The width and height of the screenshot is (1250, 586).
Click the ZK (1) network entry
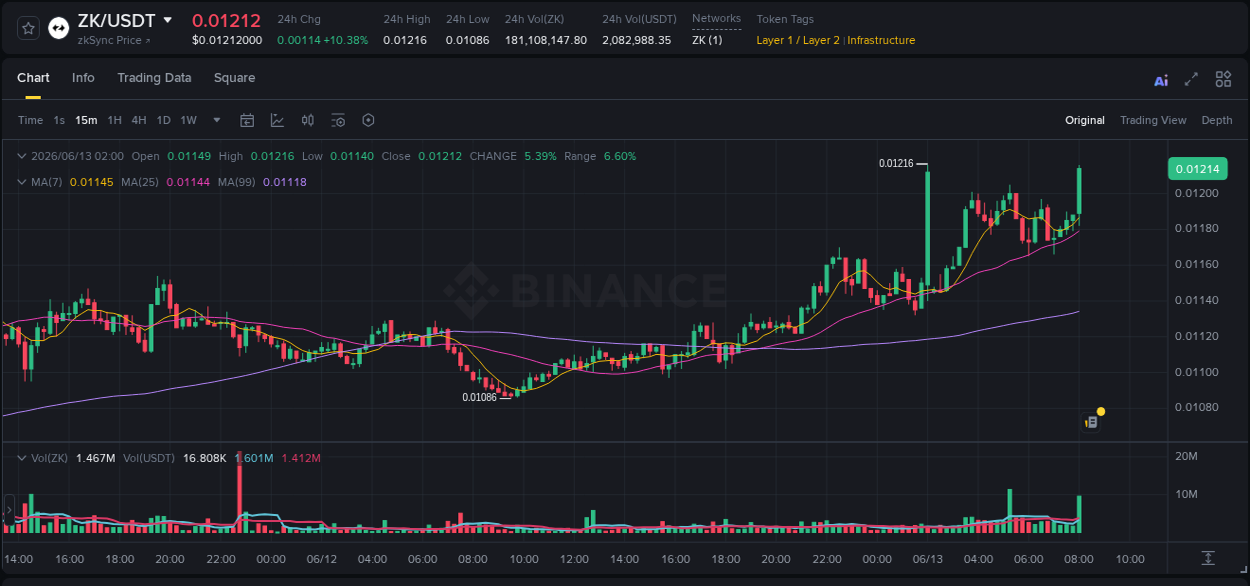(x=707, y=40)
